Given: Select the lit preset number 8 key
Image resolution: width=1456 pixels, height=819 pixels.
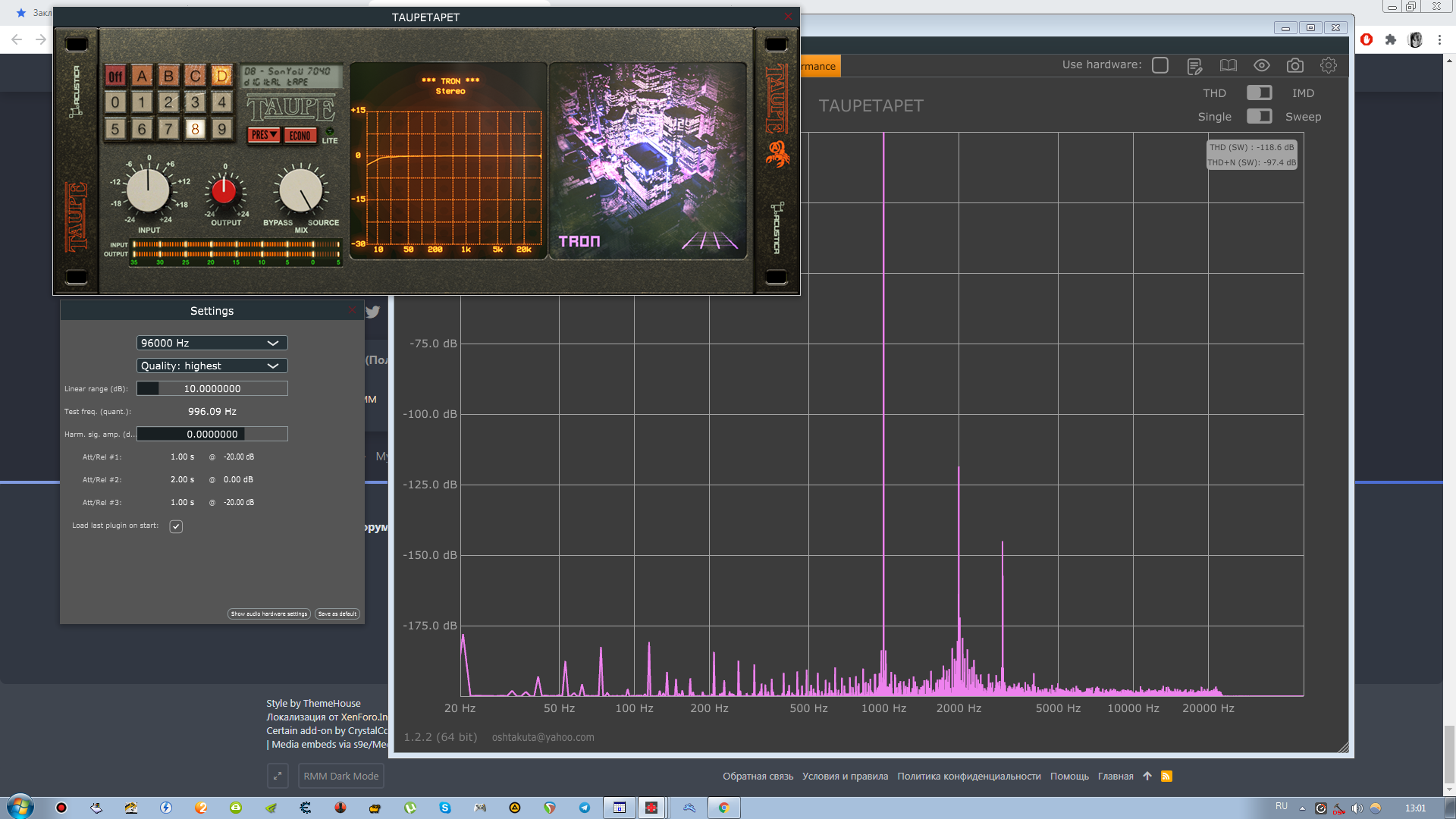Looking at the screenshot, I should tap(195, 129).
